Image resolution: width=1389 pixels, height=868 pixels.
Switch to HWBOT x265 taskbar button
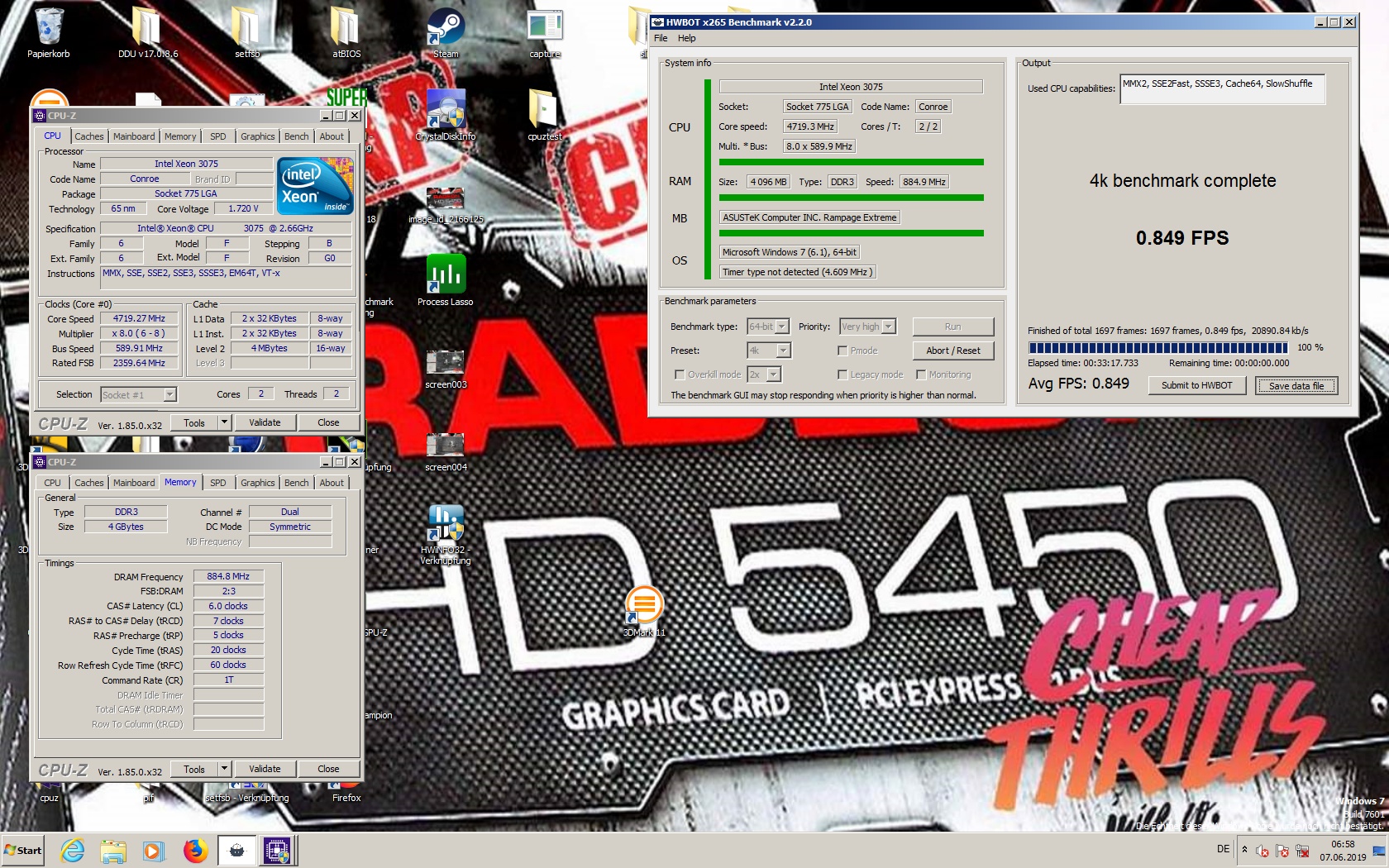[x=236, y=851]
